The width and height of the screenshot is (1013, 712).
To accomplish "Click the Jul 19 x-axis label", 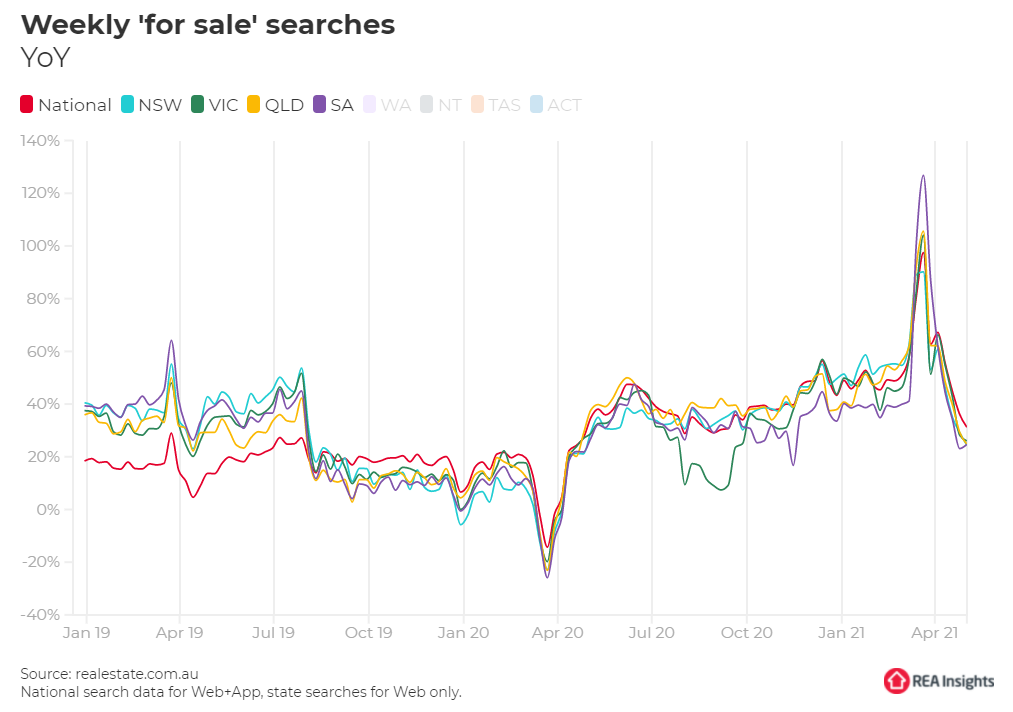I will (274, 632).
